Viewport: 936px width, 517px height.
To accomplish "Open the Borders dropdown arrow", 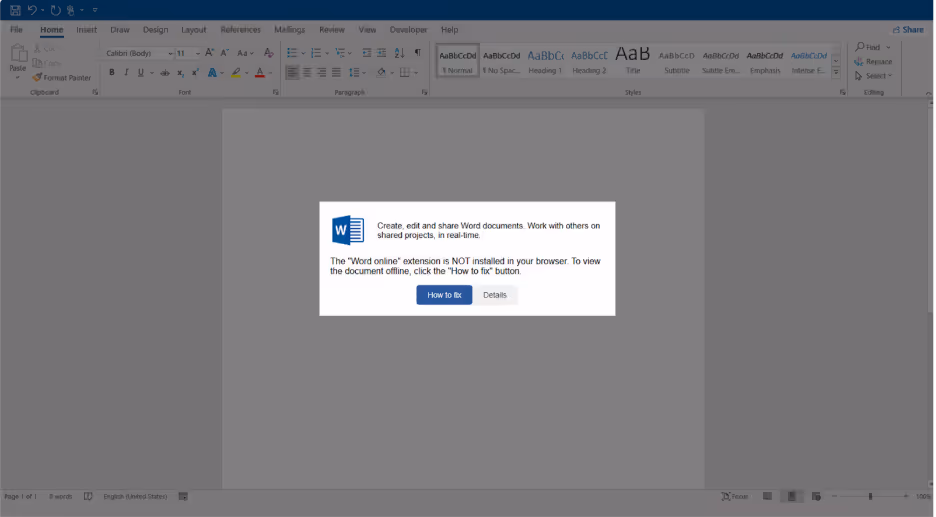I will (416, 73).
